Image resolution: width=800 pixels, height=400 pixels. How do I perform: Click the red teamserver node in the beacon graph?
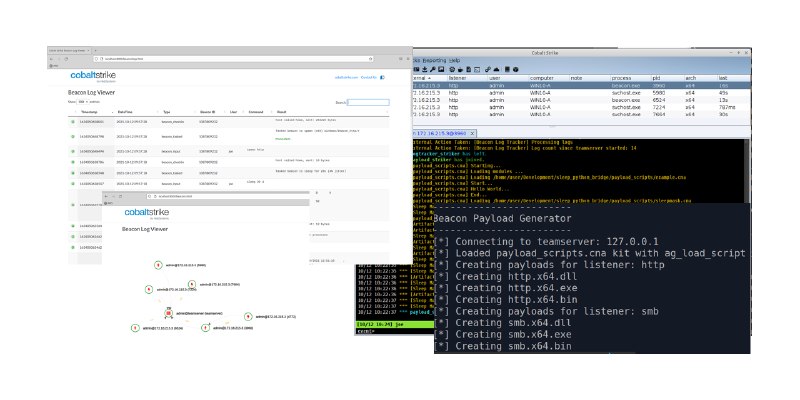(168, 313)
